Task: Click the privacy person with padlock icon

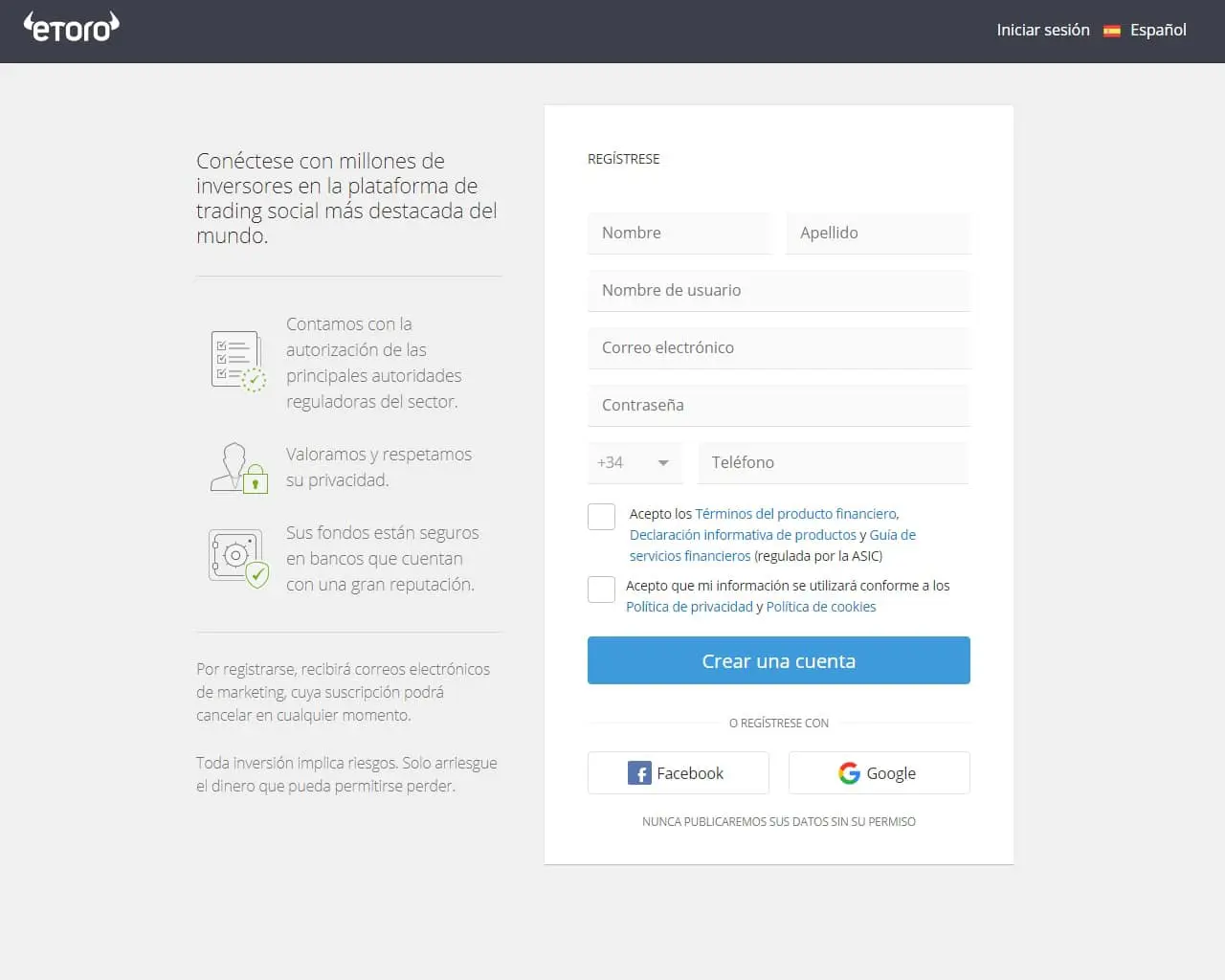Action: coord(237,467)
